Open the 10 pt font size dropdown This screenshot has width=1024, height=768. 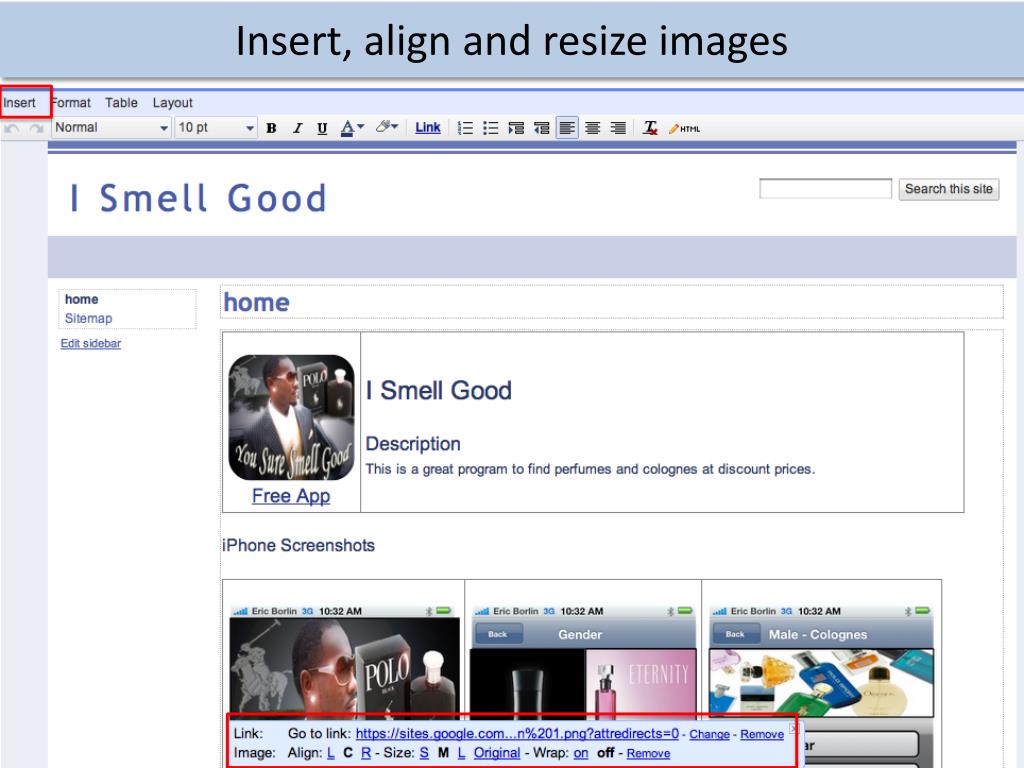[216, 127]
